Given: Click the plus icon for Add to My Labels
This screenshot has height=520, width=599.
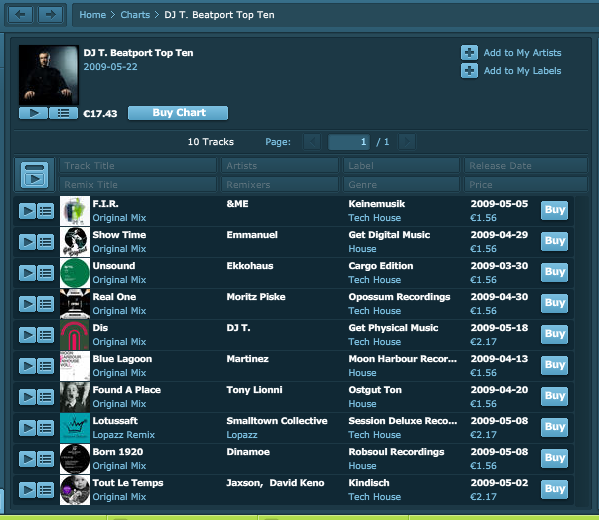Looking at the screenshot, I should pos(469,71).
